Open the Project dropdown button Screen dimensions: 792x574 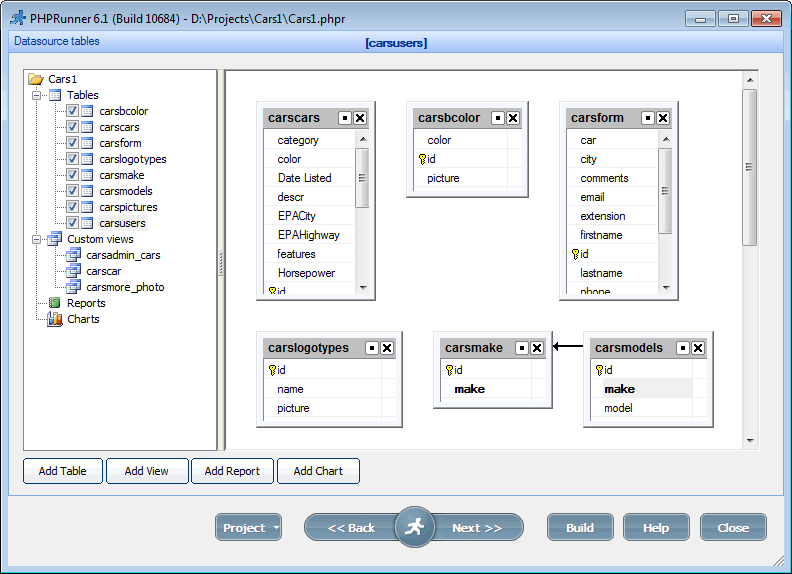click(x=248, y=528)
